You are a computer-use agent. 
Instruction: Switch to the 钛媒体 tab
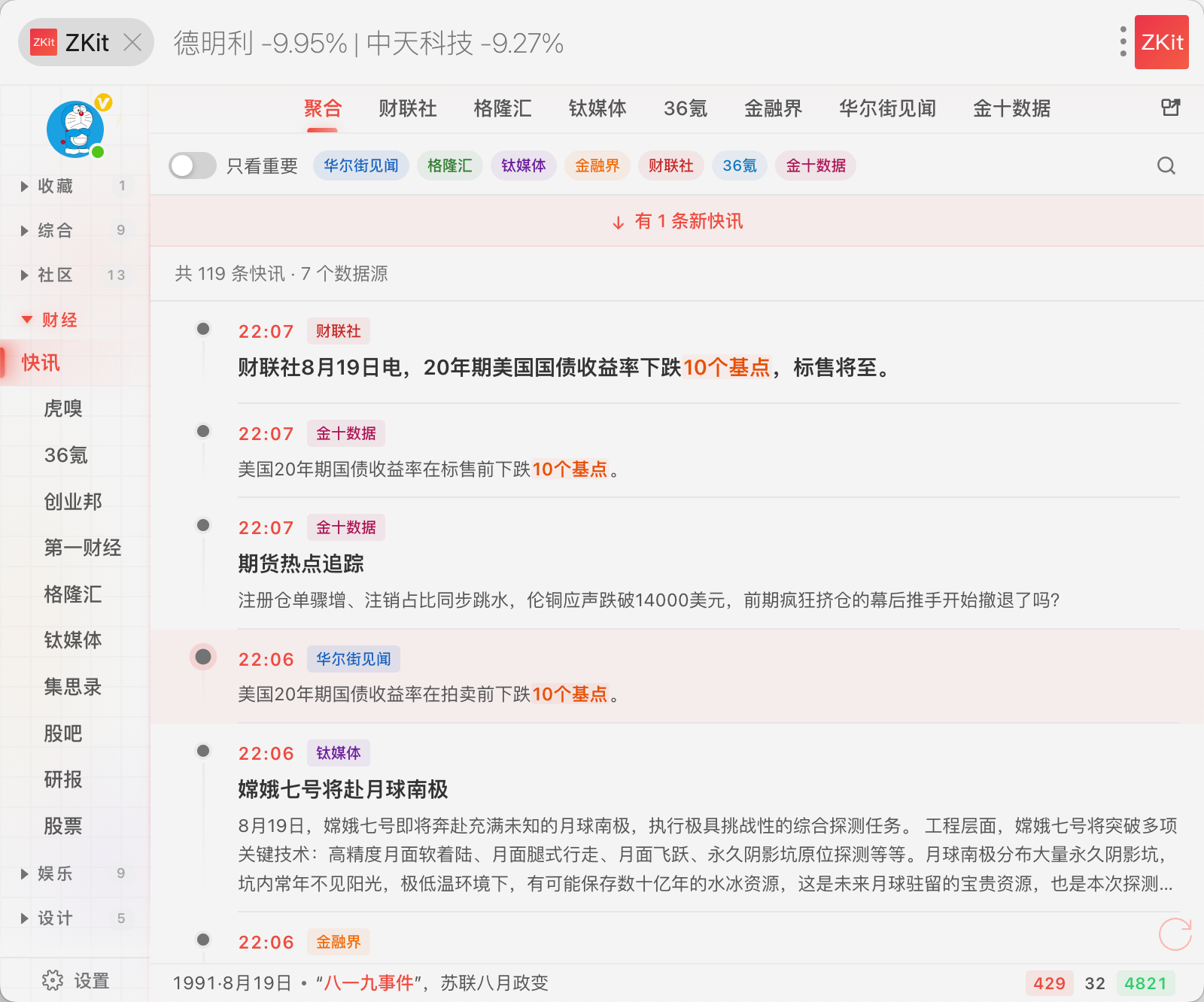(x=597, y=108)
